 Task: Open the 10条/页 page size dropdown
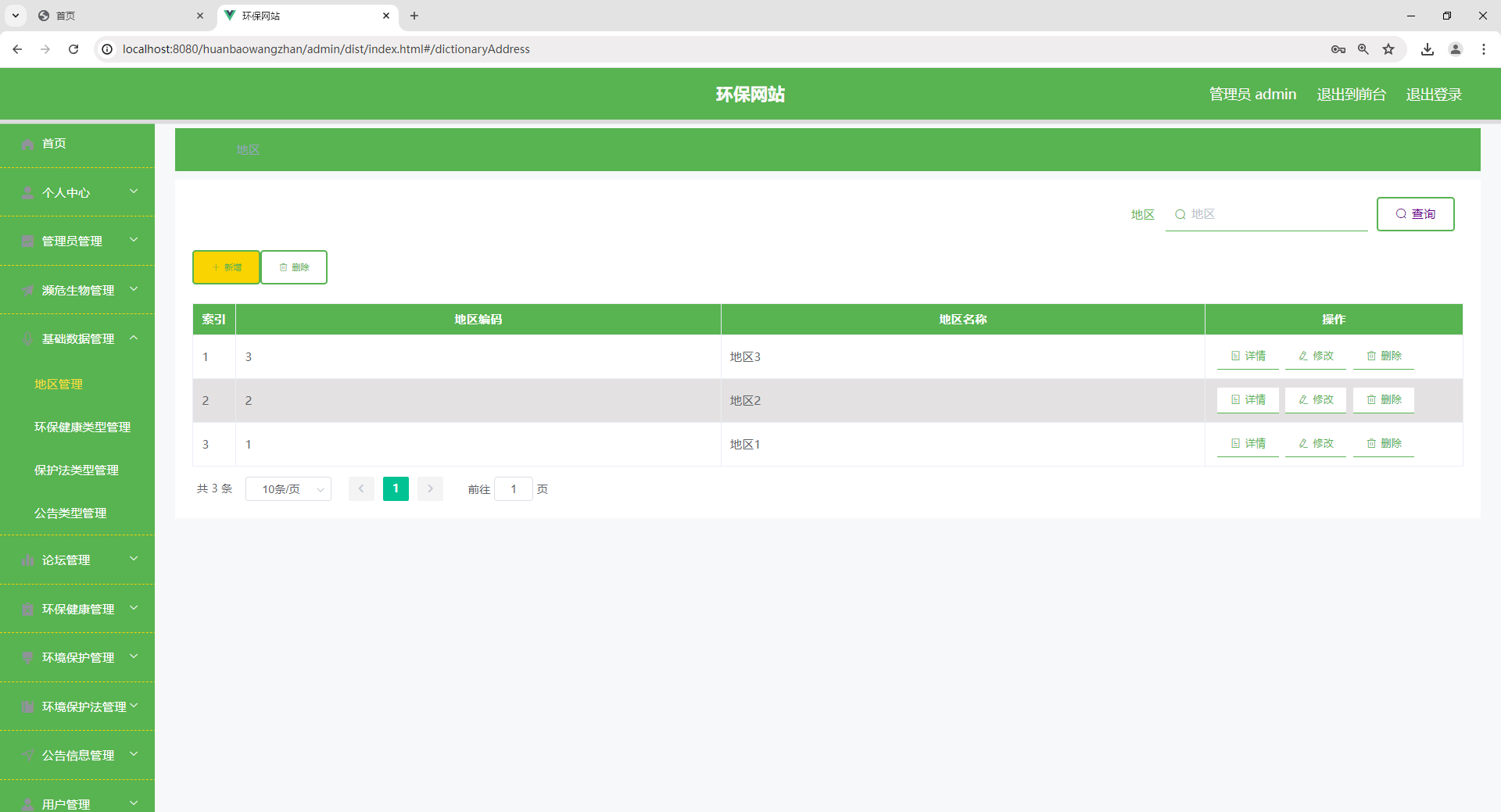(x=288, y=488)
